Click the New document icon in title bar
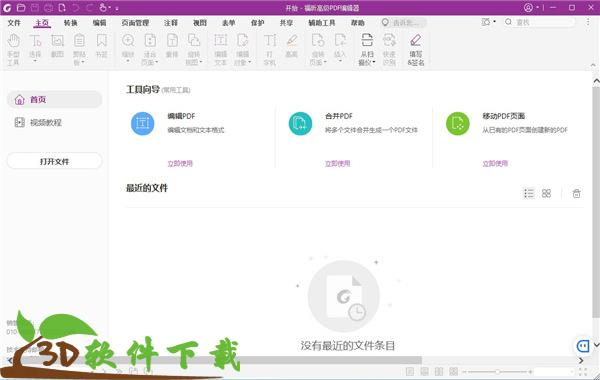This screenshot has height=380, width=600. (x=62, y=7)
